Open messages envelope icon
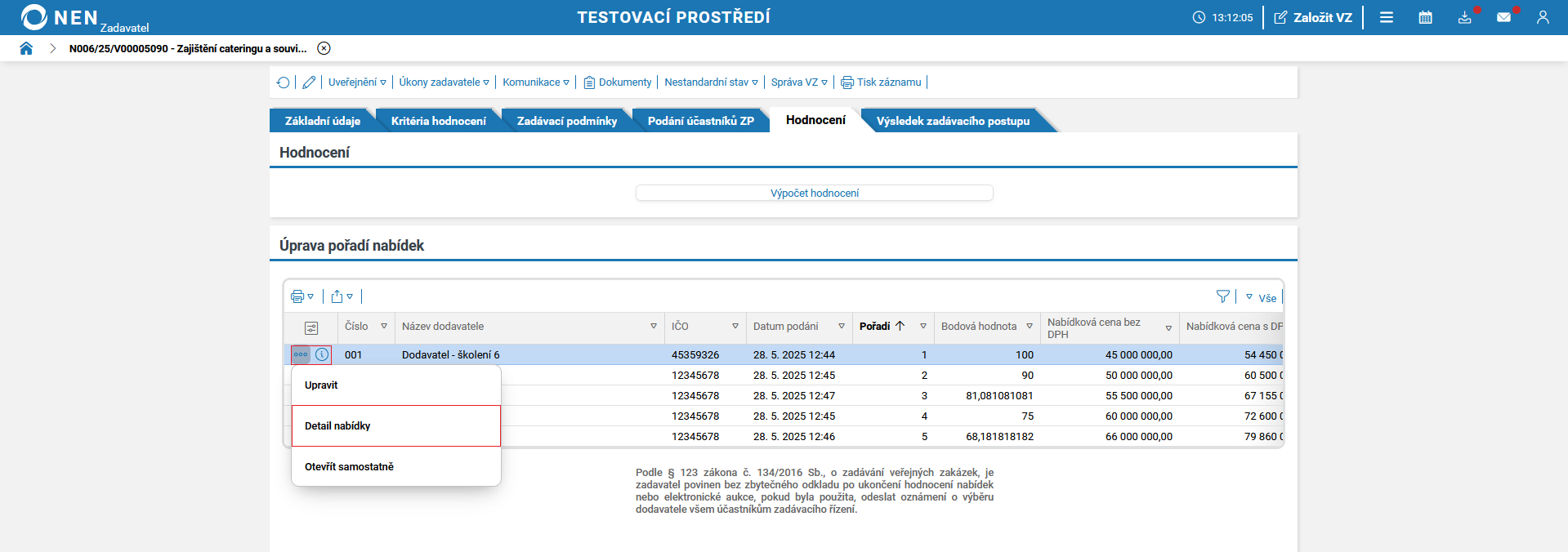This screenshot has height=552, width=1568. [1504, 17]
